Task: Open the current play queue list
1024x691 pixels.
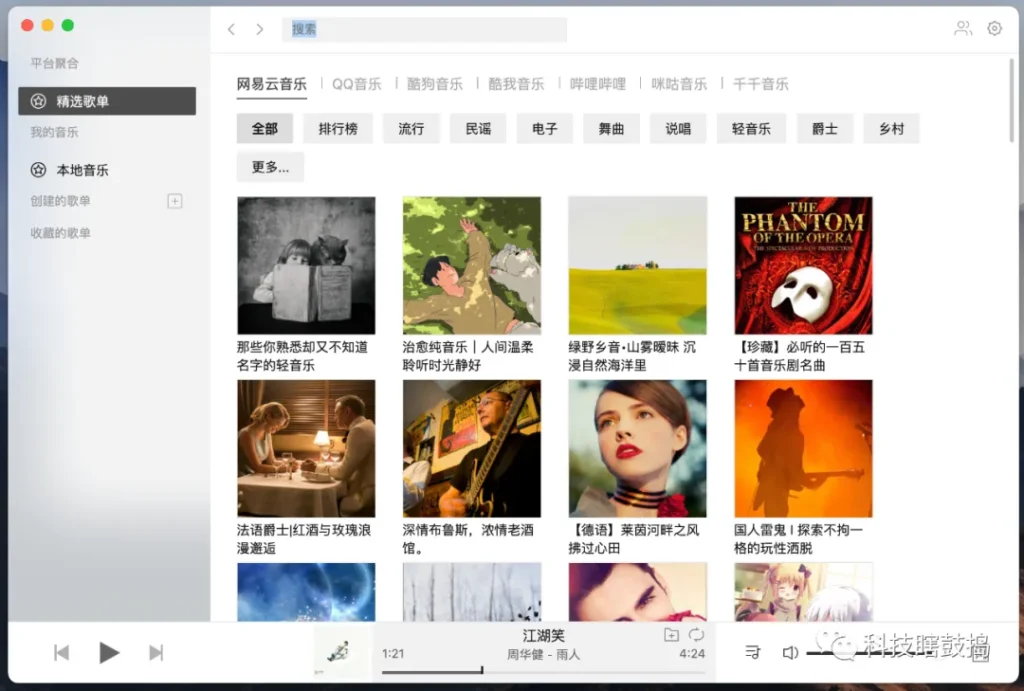Action: pyautogui.click(x=752, y=652)
